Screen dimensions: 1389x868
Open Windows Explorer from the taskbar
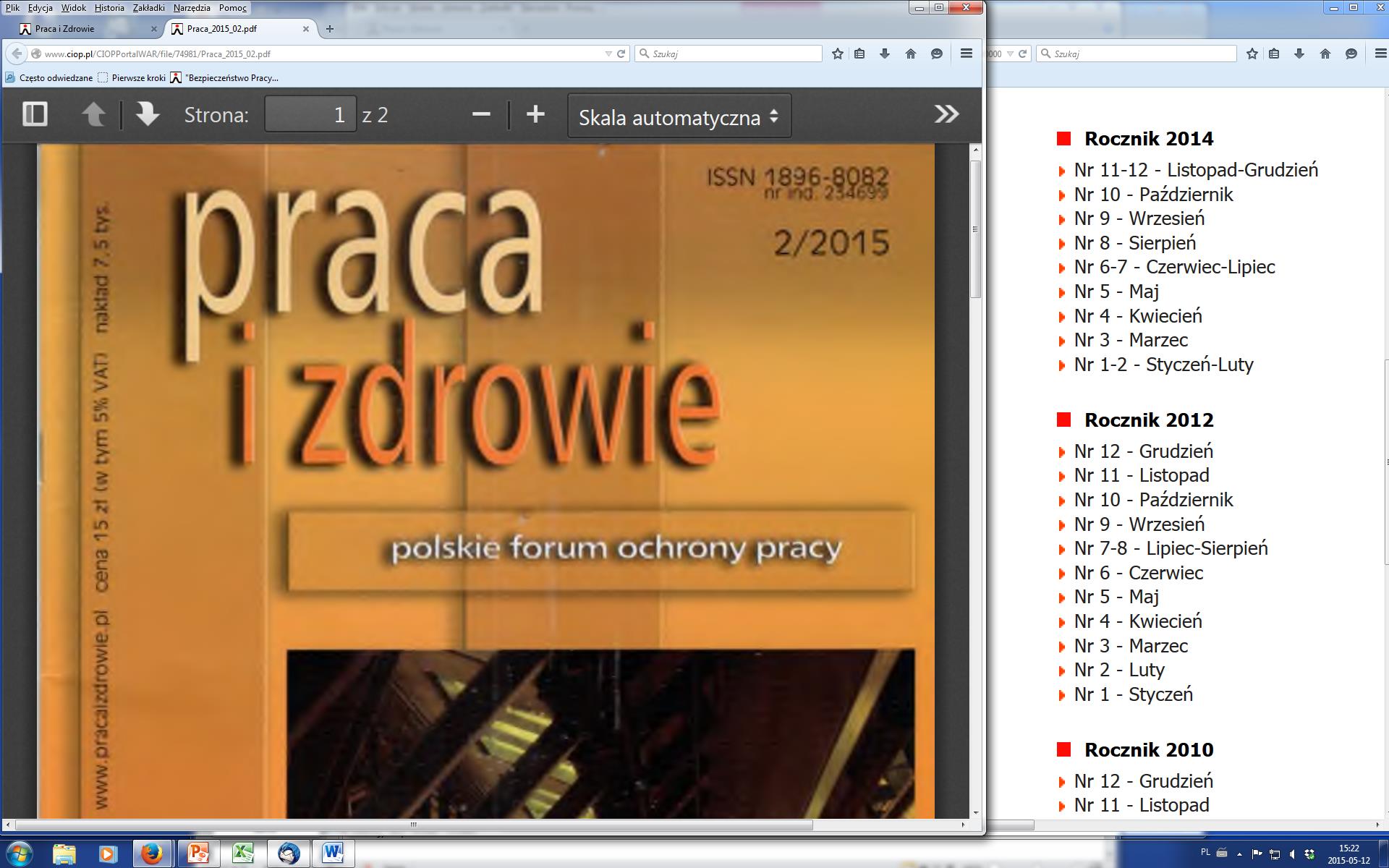[64, 854]
